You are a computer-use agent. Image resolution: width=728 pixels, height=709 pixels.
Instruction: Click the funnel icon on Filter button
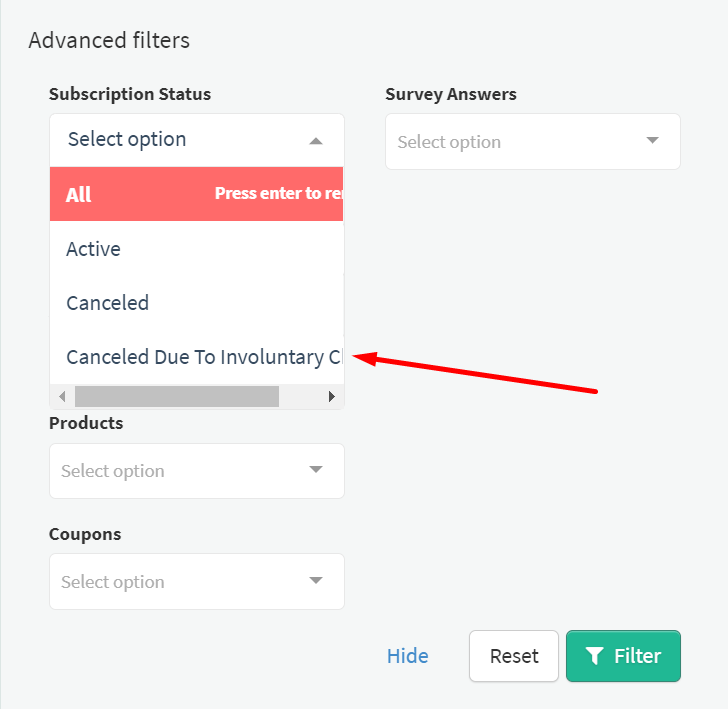594,656
